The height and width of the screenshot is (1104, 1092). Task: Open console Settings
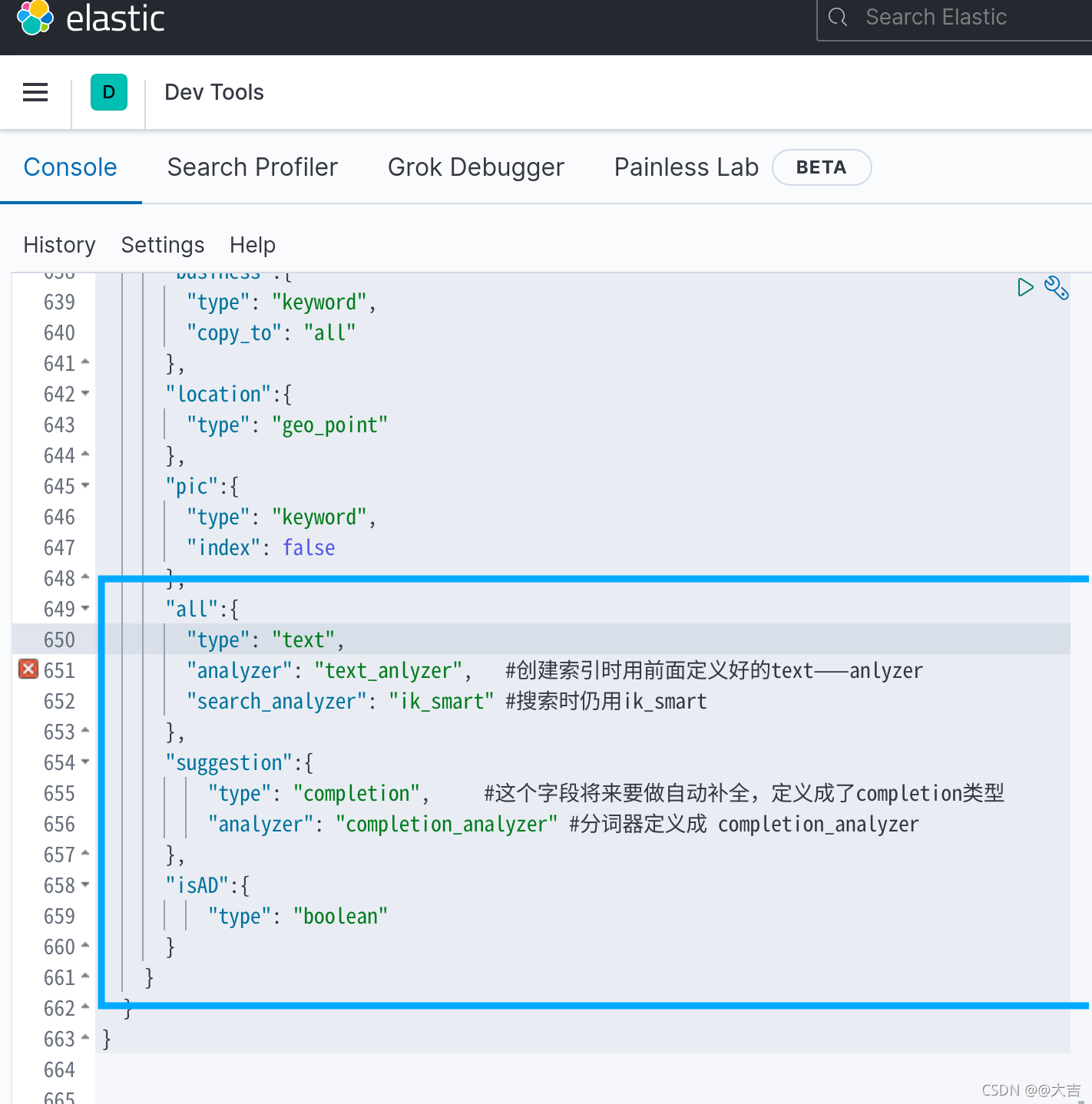click(x=163, y=245)
